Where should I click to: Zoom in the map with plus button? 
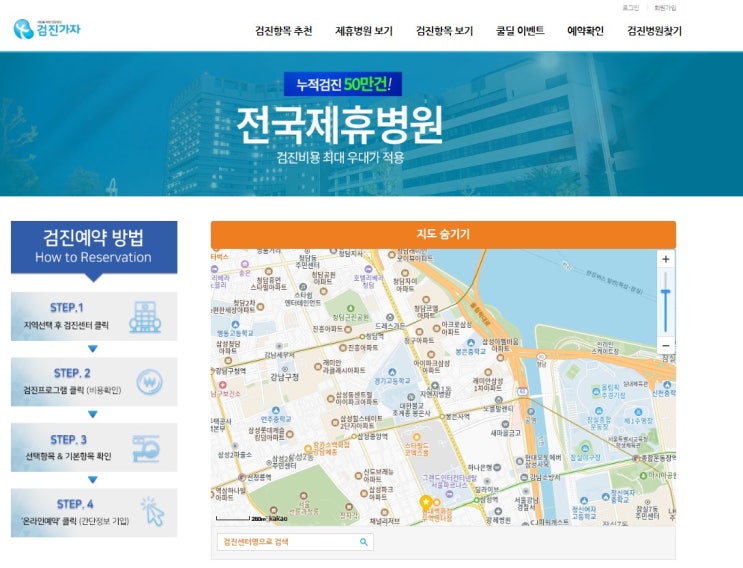pyautogui.click(x=665, y=259)
